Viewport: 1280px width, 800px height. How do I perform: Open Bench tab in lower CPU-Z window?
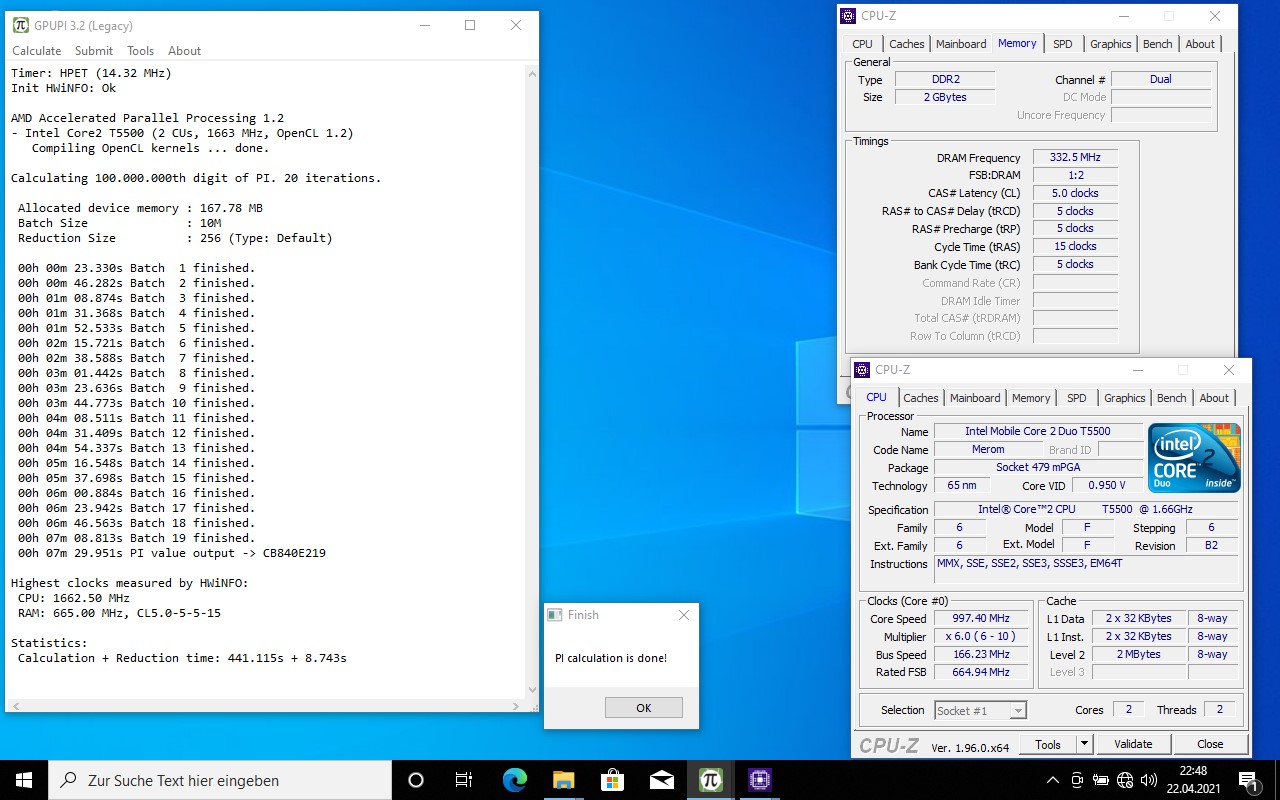click(1172, 398)
